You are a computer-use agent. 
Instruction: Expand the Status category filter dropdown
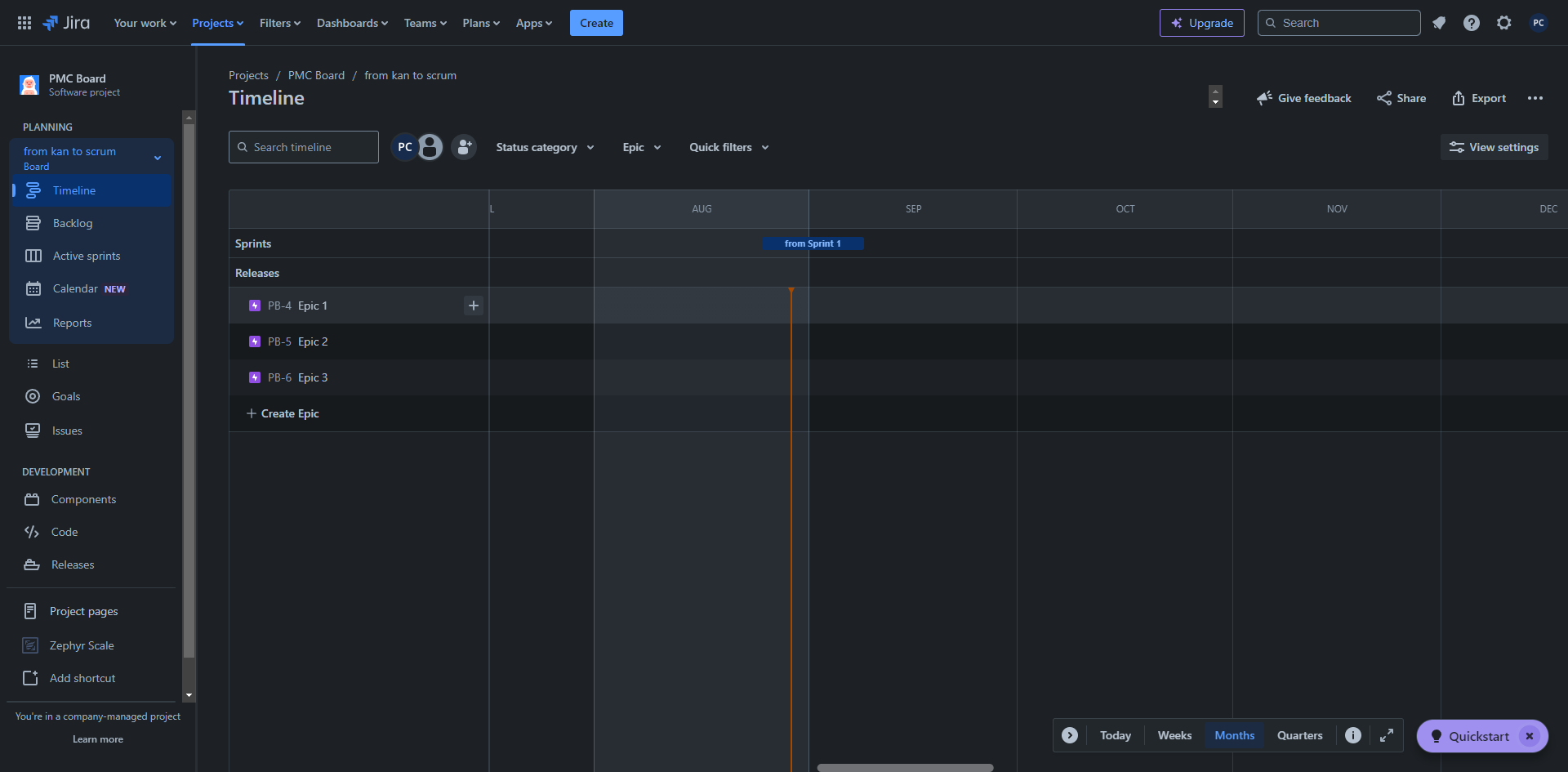(x=545, y=147)
